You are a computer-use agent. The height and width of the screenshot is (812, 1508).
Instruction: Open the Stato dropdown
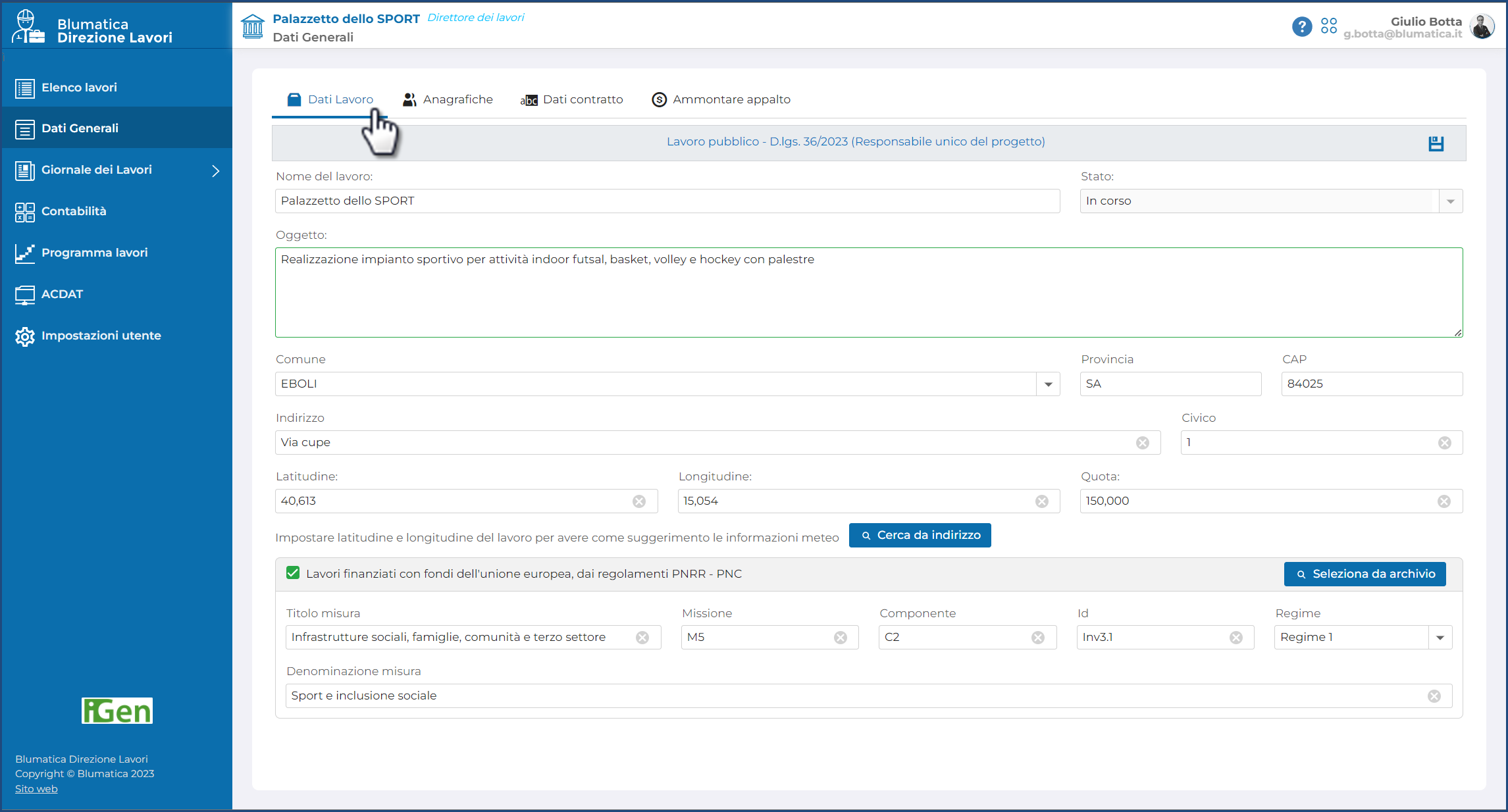(x=1450, y=201)
